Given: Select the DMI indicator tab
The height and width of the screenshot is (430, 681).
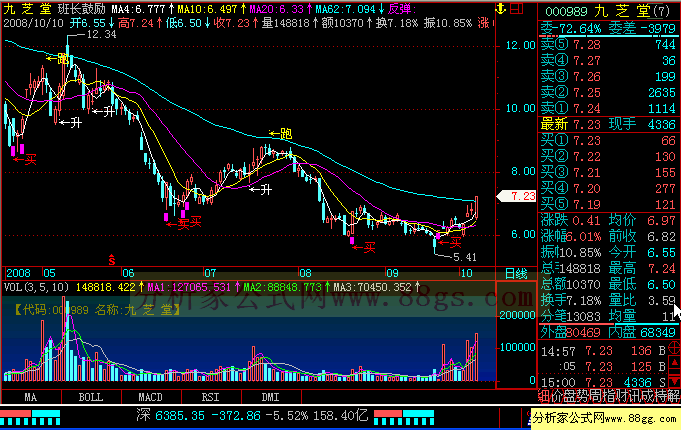Looking at the screenshot, I should pyautogui.click(x=271, y=397).
